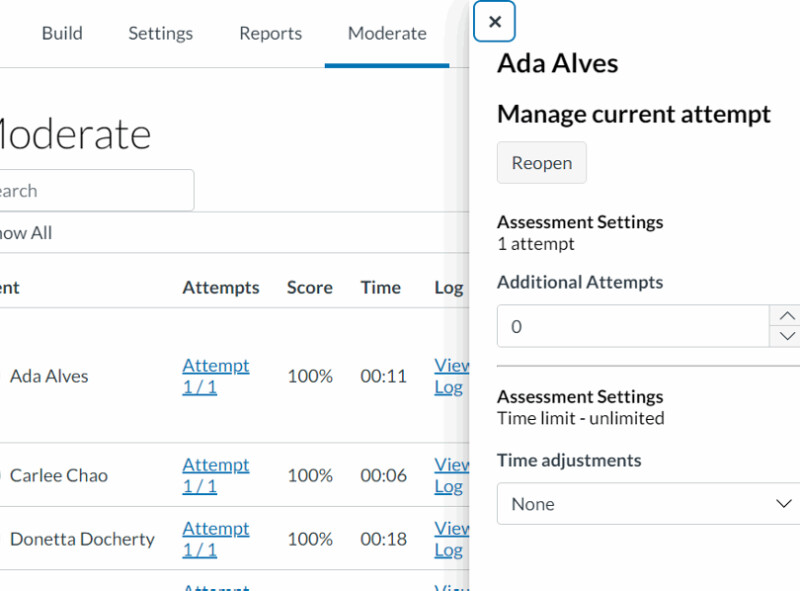The height and width of the screenshot is (591, 800).
Task: Click the Additional Attempts number field
Action: pyautogui.click(x=631, y=326)
